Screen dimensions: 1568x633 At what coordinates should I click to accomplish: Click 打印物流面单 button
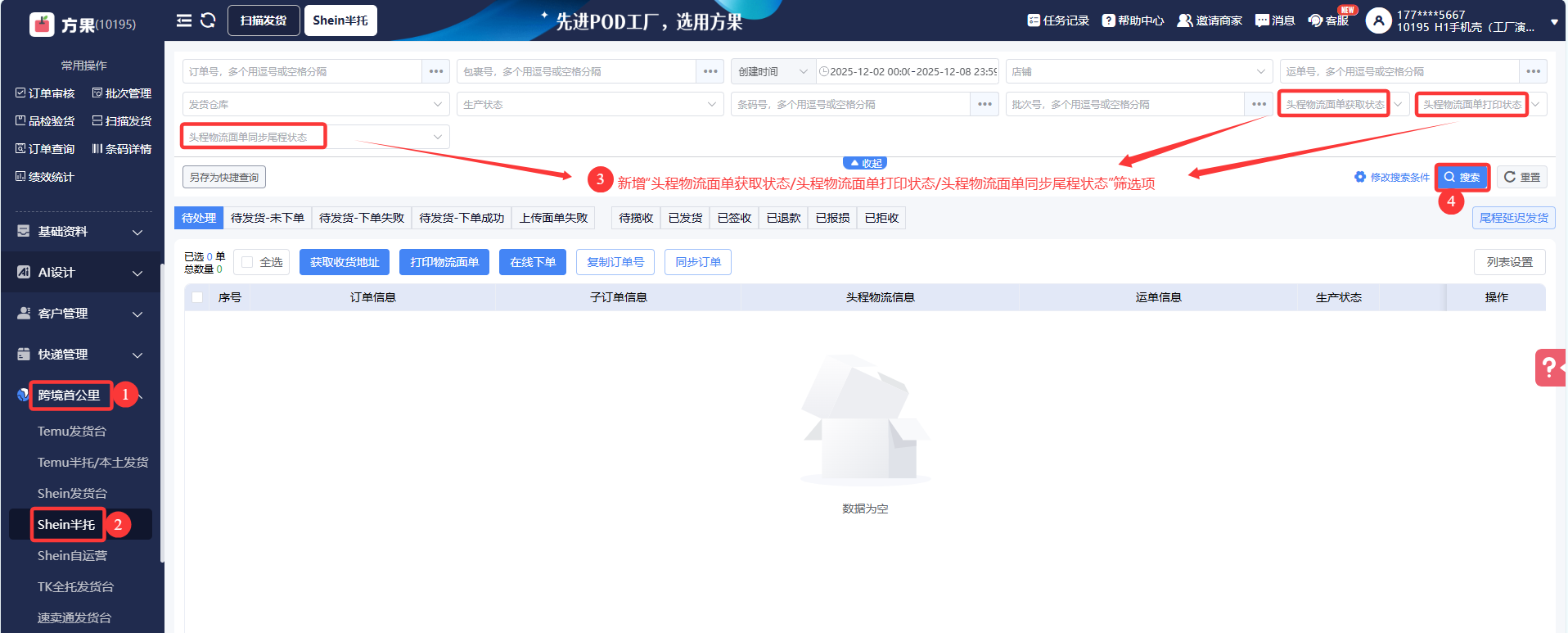pyautogui.click(x=444, y=262)
